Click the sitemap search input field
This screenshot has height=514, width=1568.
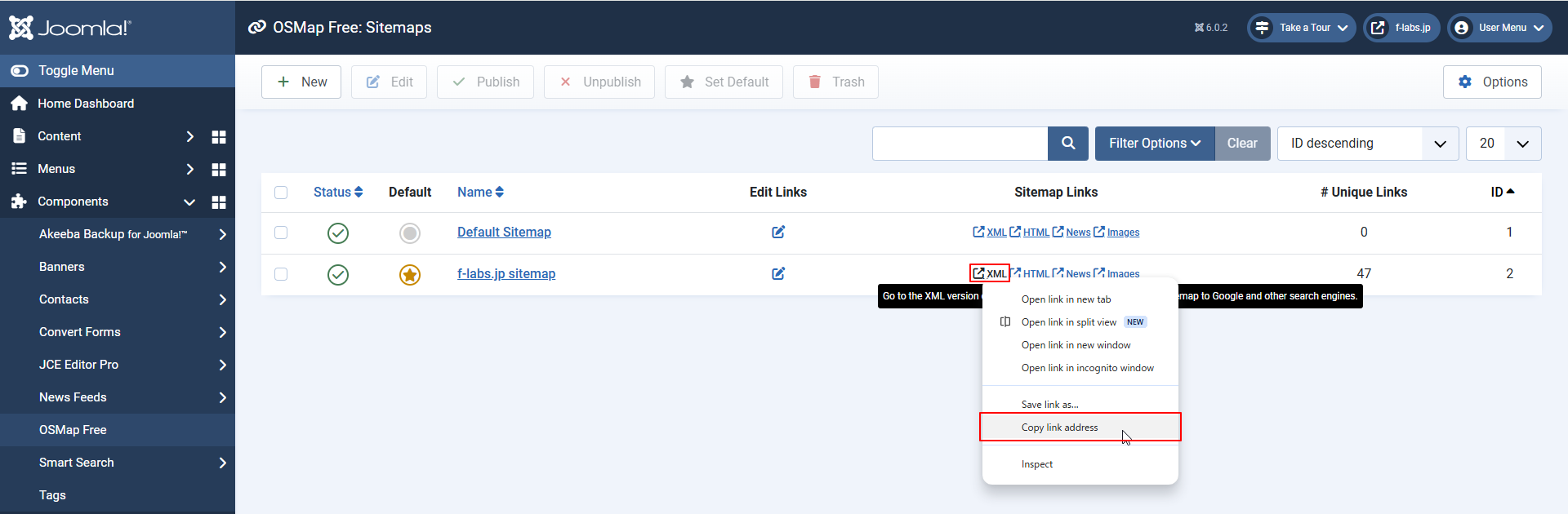960,144
